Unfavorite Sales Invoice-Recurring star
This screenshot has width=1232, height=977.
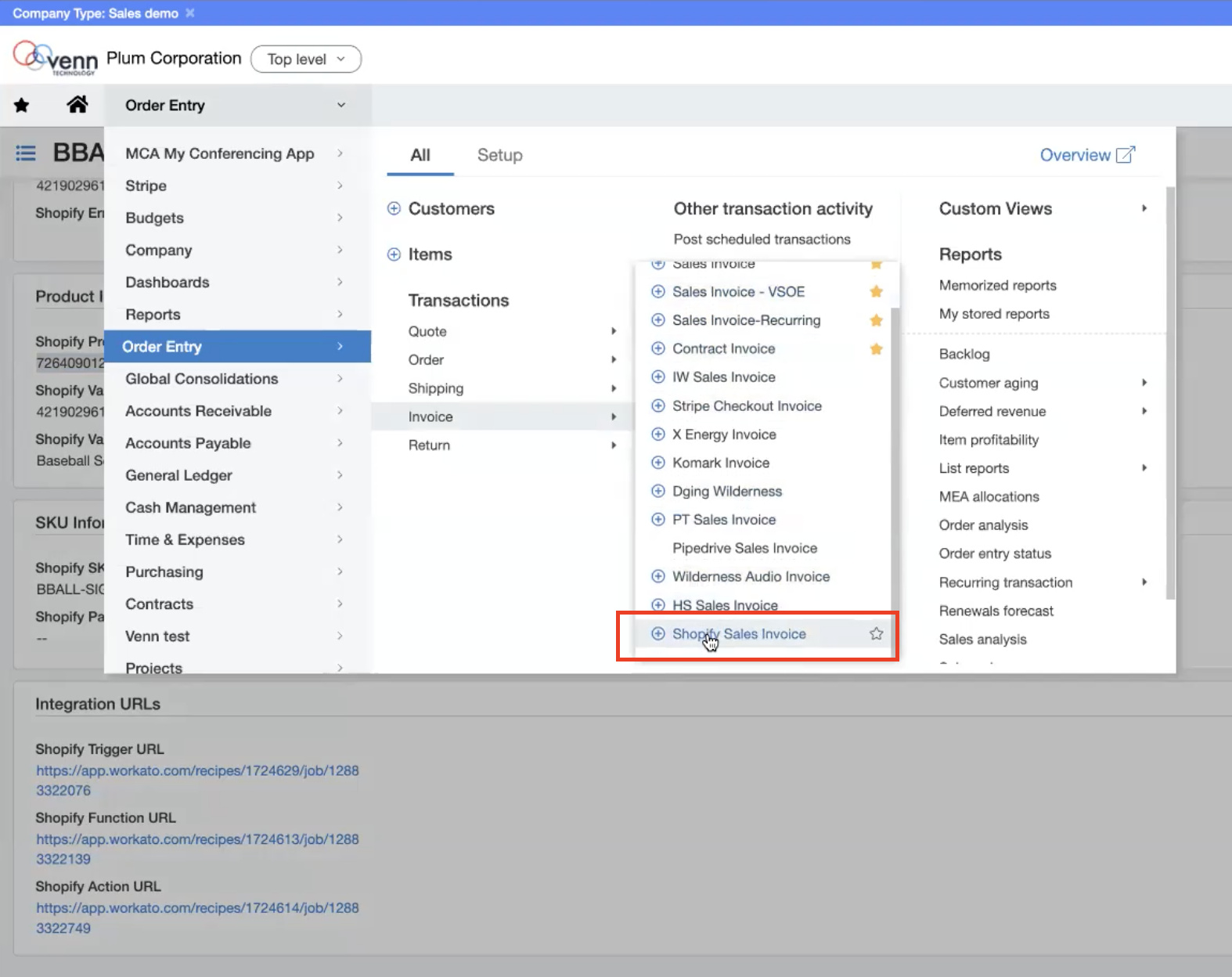[x=876, y=320]
